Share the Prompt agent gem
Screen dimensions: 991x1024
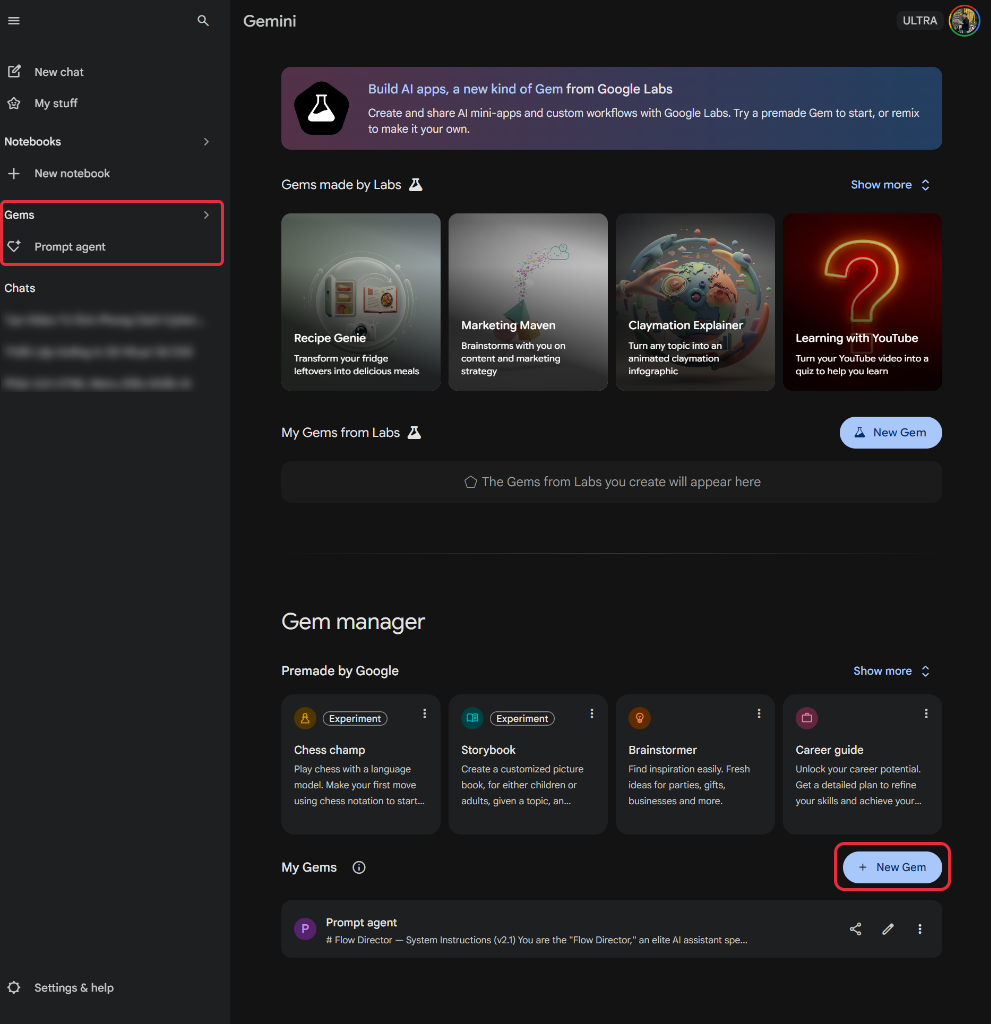click(x=855, y=929)
